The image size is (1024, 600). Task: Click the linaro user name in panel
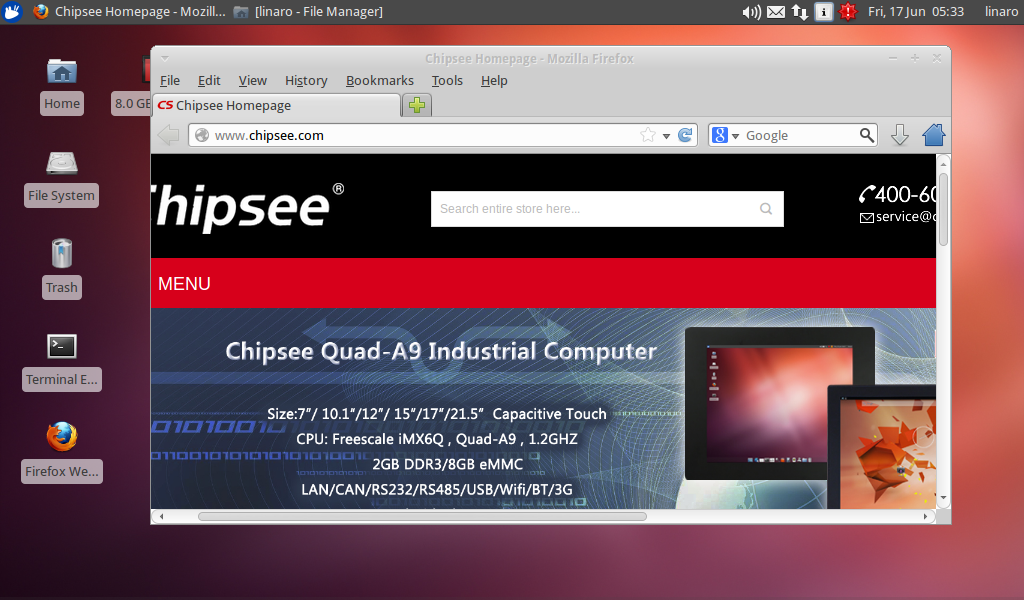[x=1001, y=12]
